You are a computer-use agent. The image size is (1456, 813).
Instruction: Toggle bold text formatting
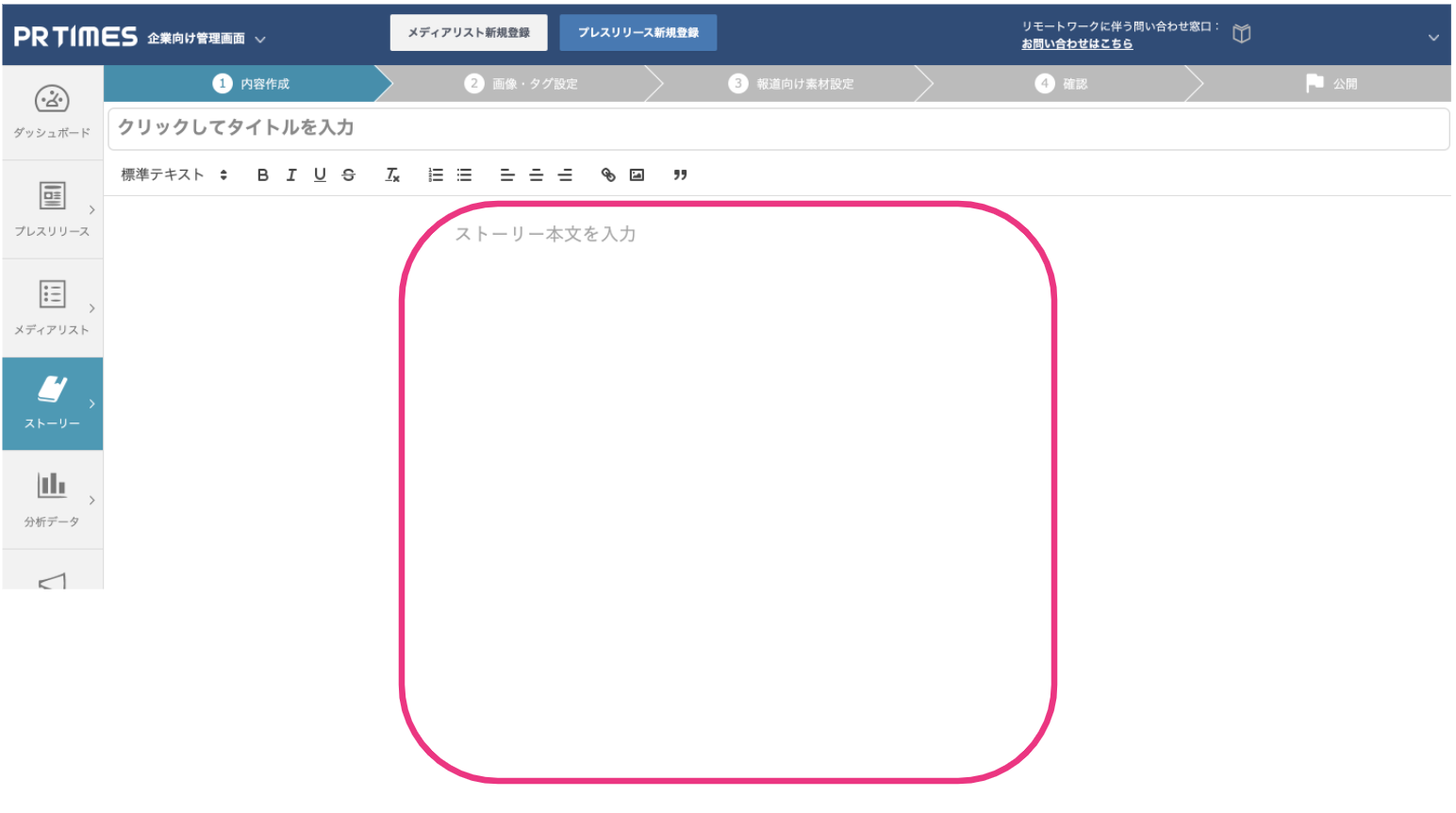click(263, 174)
